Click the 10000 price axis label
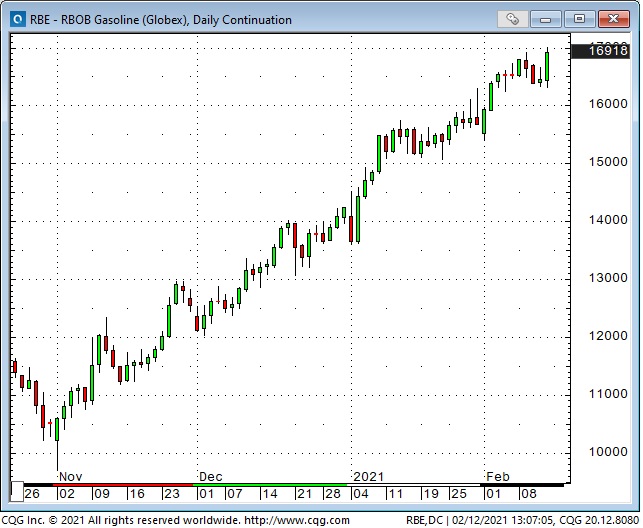This screenshot has height=528, width=643. (608, 452)
